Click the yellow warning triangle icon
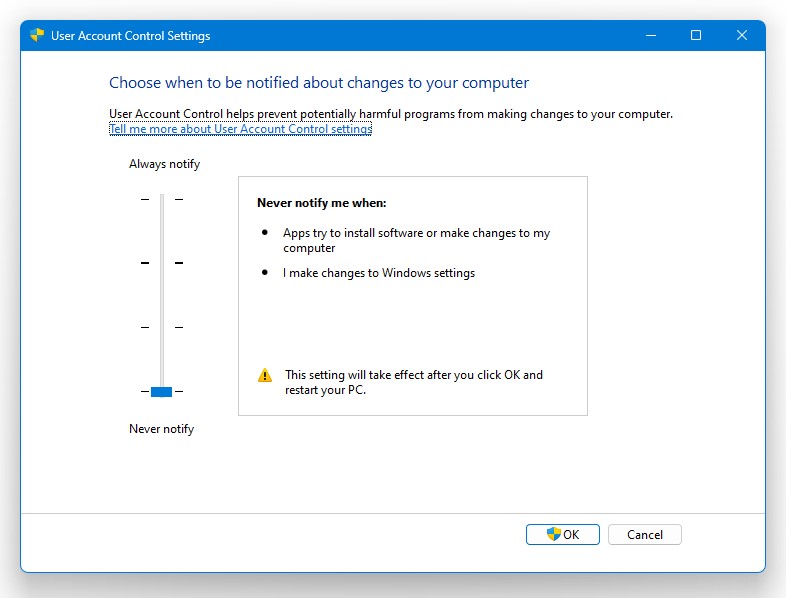The image size is (786, 598). pyautogui.click(x=264, y=376)
